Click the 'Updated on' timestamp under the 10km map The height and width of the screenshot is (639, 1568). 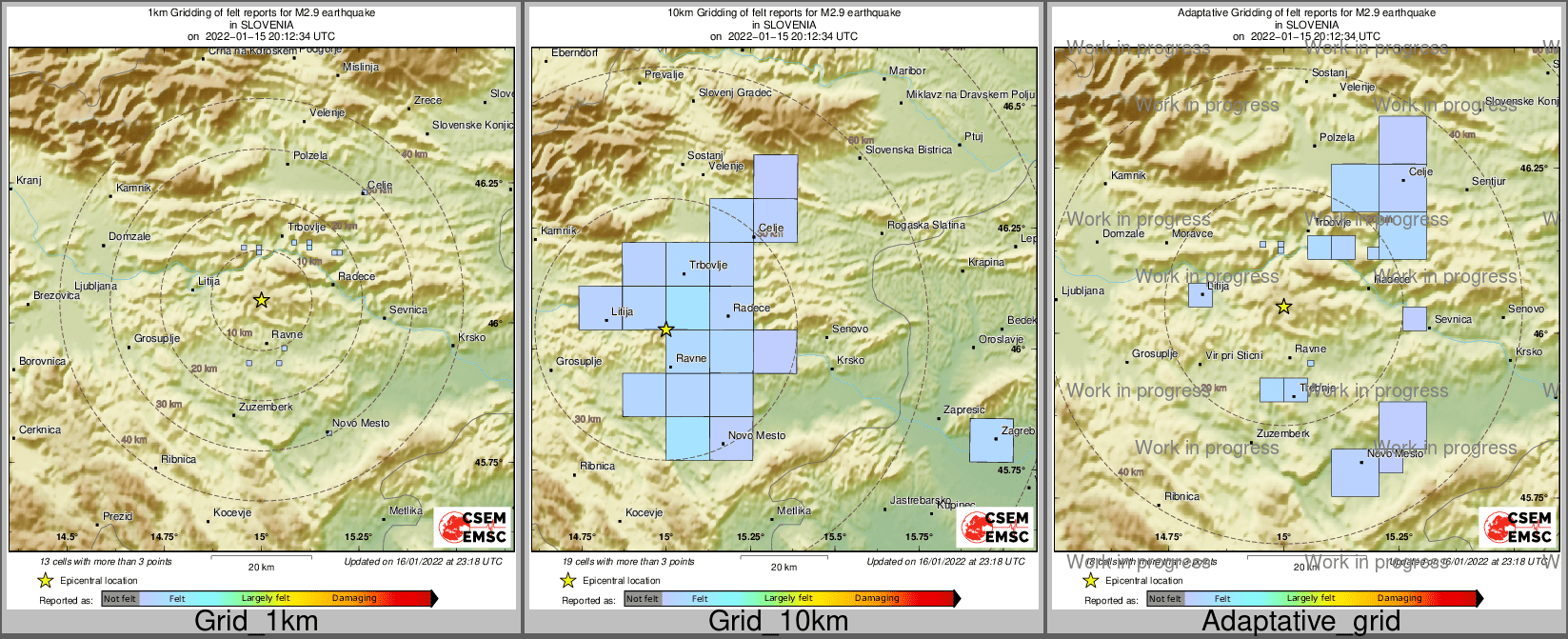pos(945,562)
